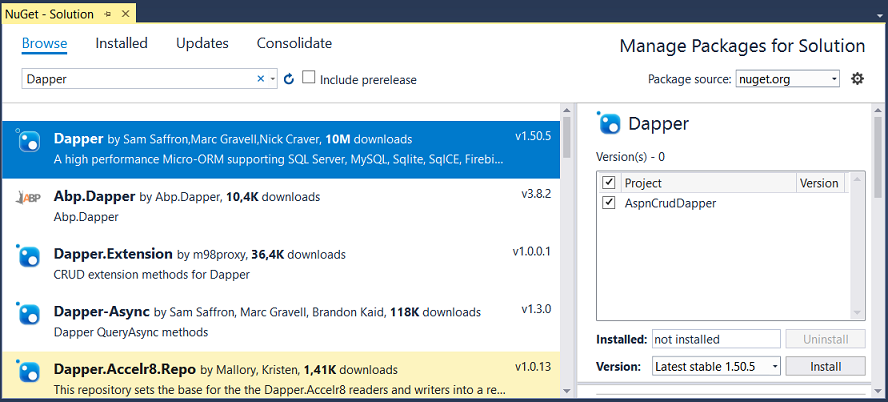Open the search box history dropdown arrow
Screen dimensions: 888x402
[x=272, y=79]
